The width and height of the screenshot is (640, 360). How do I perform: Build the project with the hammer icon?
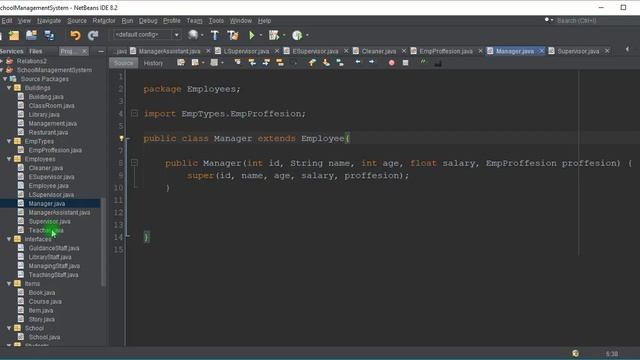pyautogui.click(x=215, y=36)
